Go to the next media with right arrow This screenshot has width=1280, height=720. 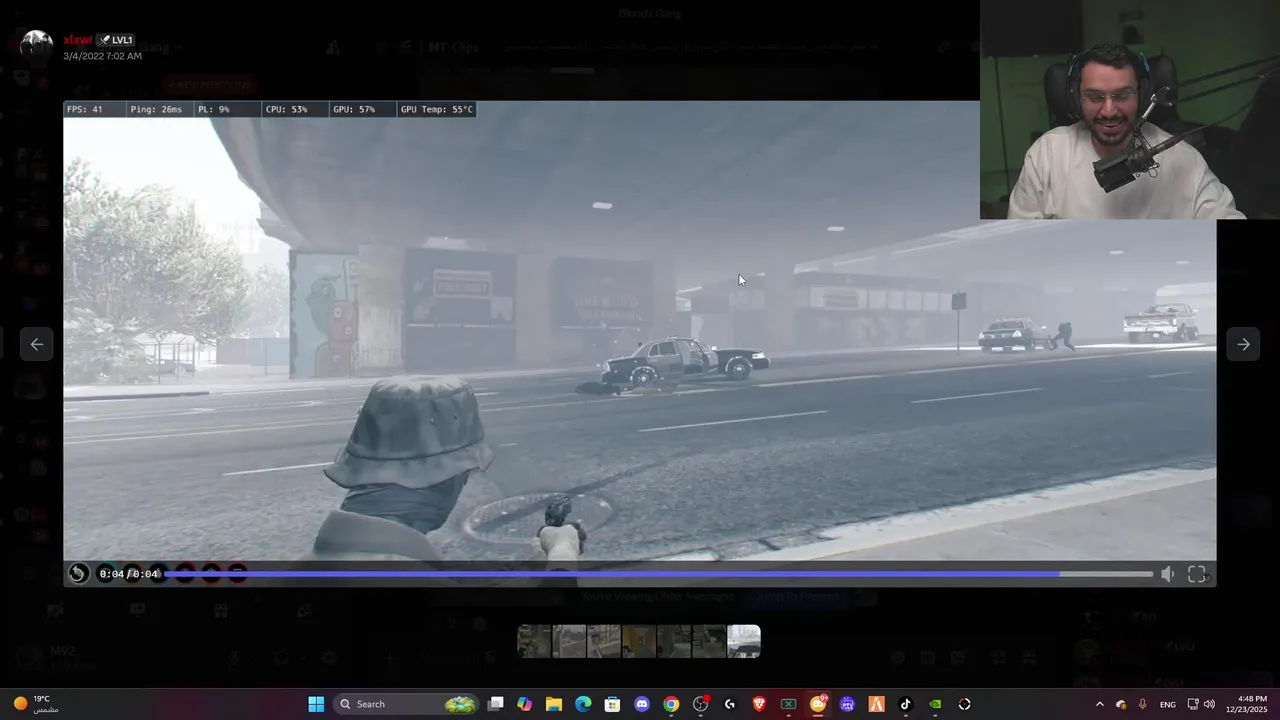[1243, 344]
